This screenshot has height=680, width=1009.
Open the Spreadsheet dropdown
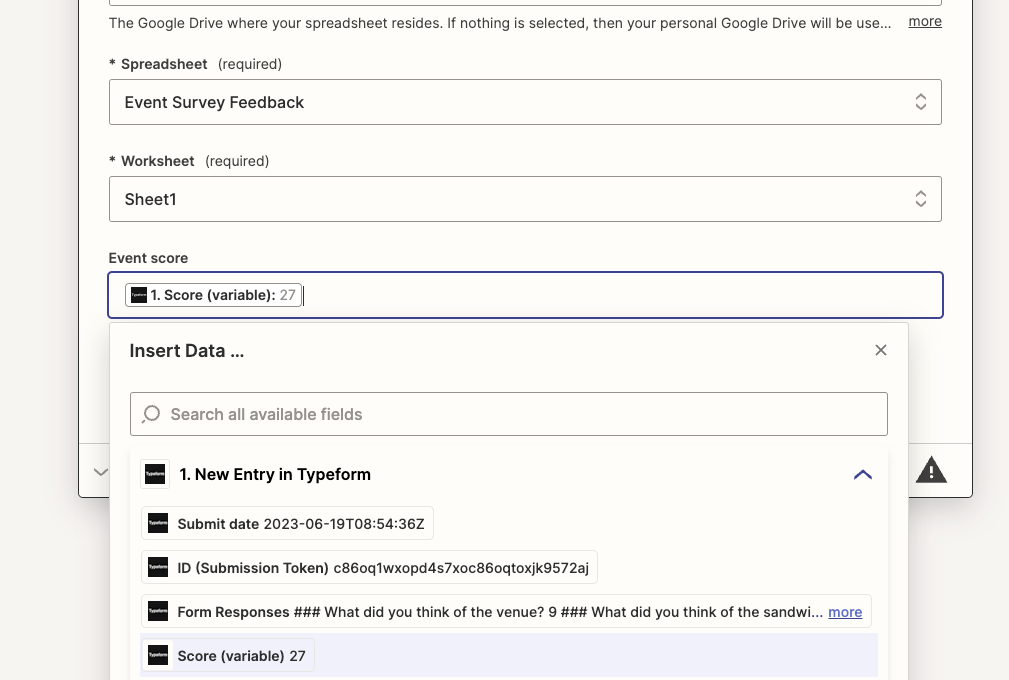click(525, 102)
